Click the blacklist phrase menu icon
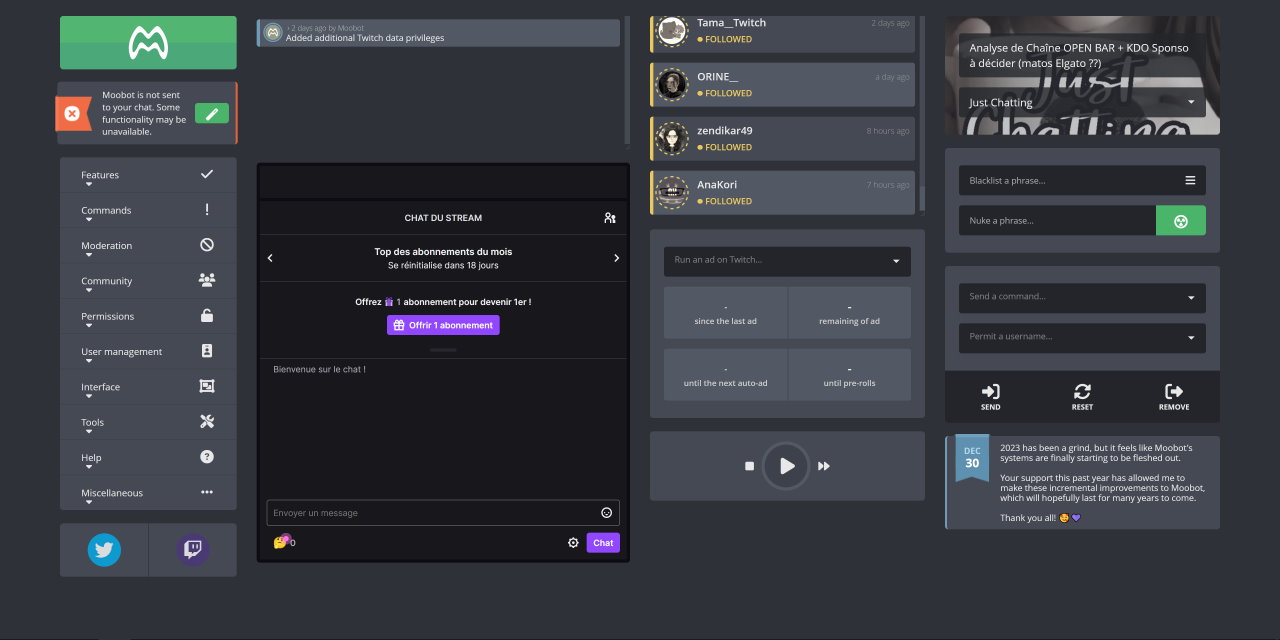The width and height of the screenshot is (1280, 640). coord(1190,180)
